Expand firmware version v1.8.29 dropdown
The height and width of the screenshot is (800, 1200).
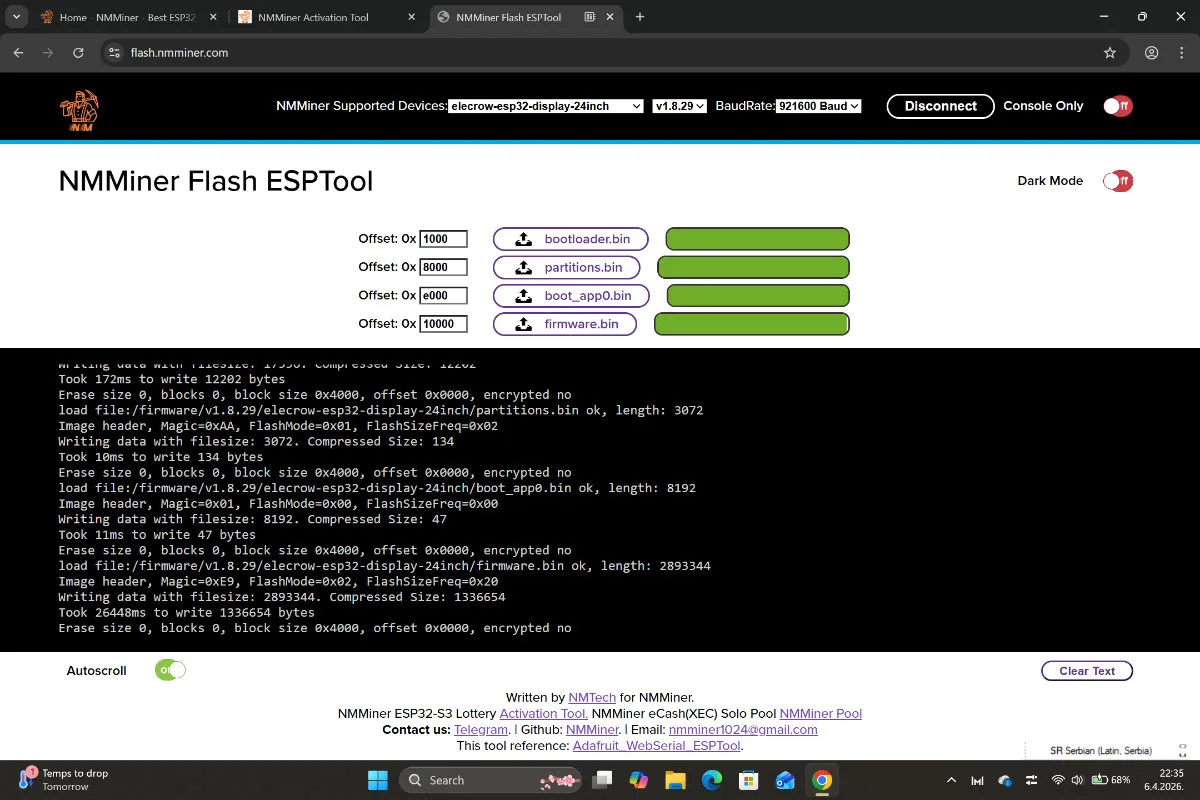[x=679, y=106]
